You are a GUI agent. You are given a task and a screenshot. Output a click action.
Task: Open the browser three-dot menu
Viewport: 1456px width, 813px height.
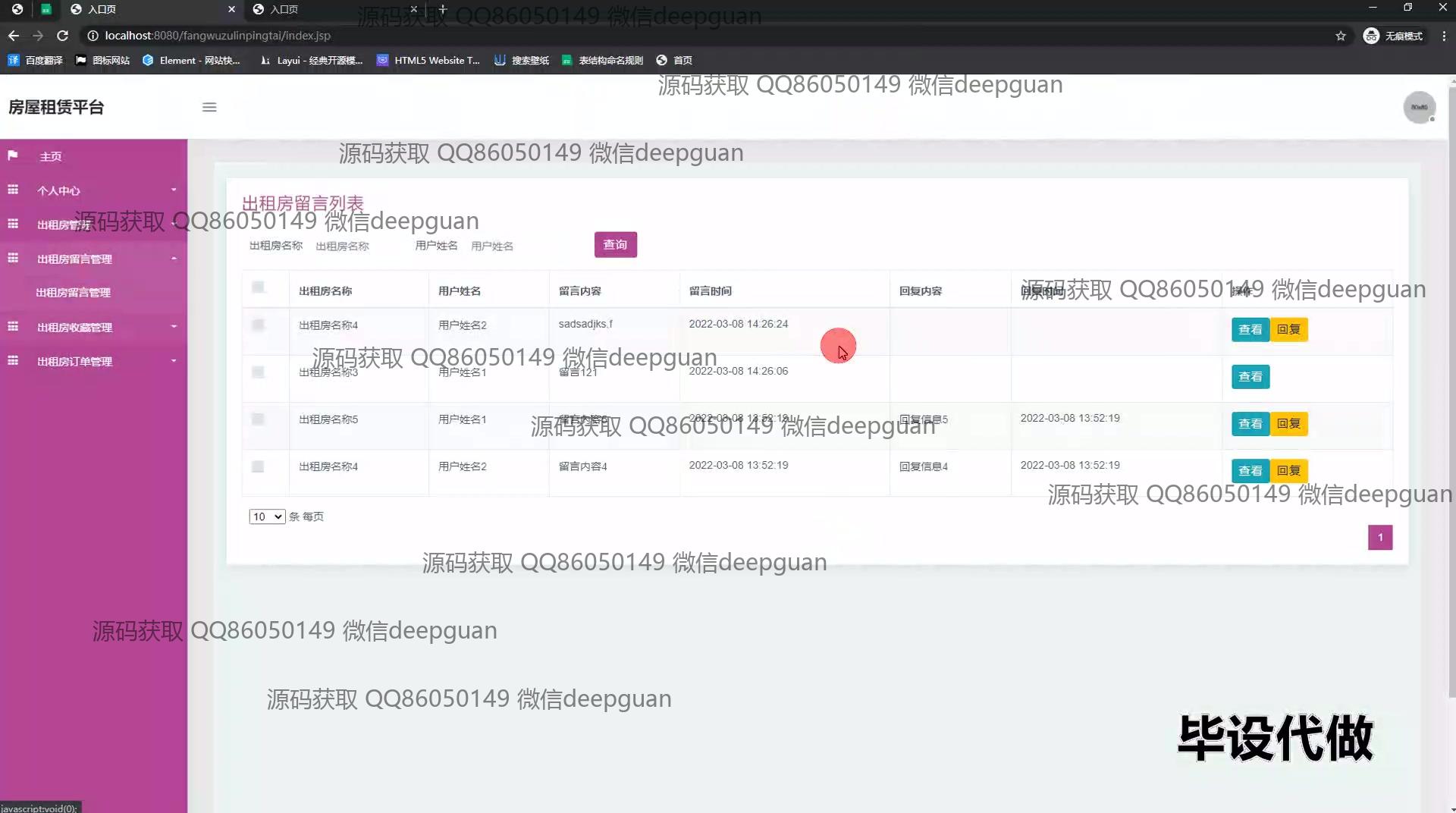coord(1444,36)
